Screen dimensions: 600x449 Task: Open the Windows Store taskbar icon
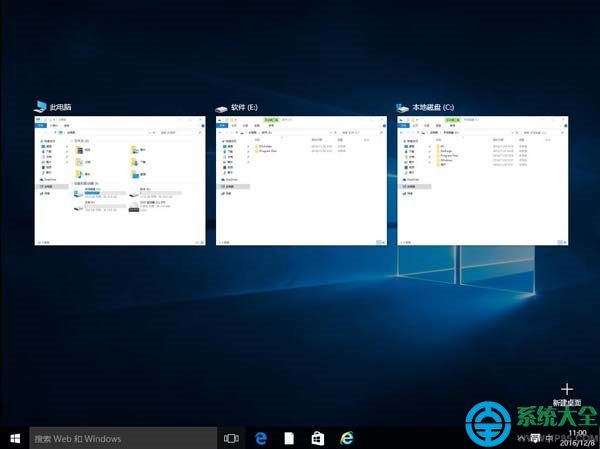[x=318, y=438]
